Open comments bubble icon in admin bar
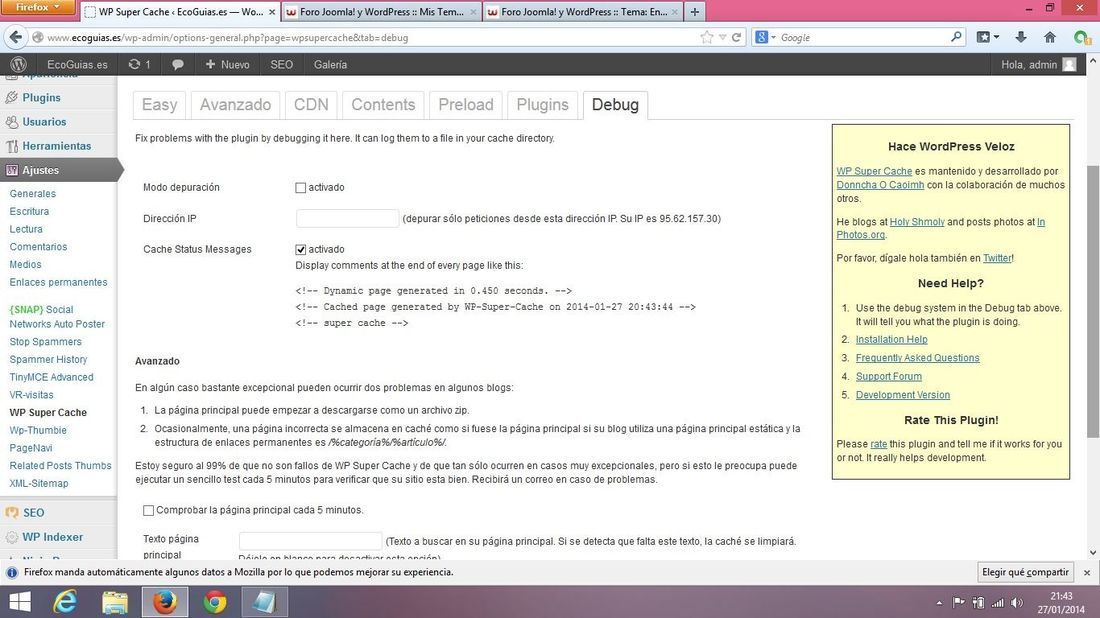Viewport: 1100px width, 618px height. pyautogui.click(x=178, y=65)
